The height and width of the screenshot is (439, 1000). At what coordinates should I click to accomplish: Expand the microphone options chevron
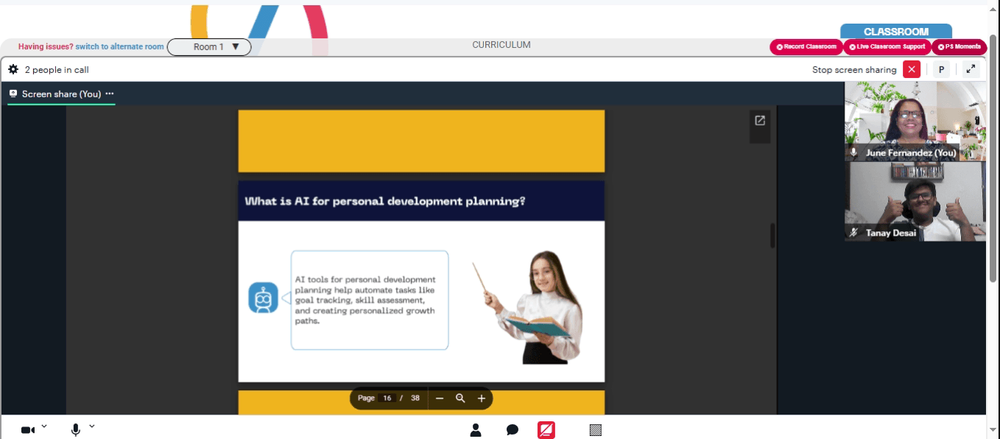[x=92, y=426]
